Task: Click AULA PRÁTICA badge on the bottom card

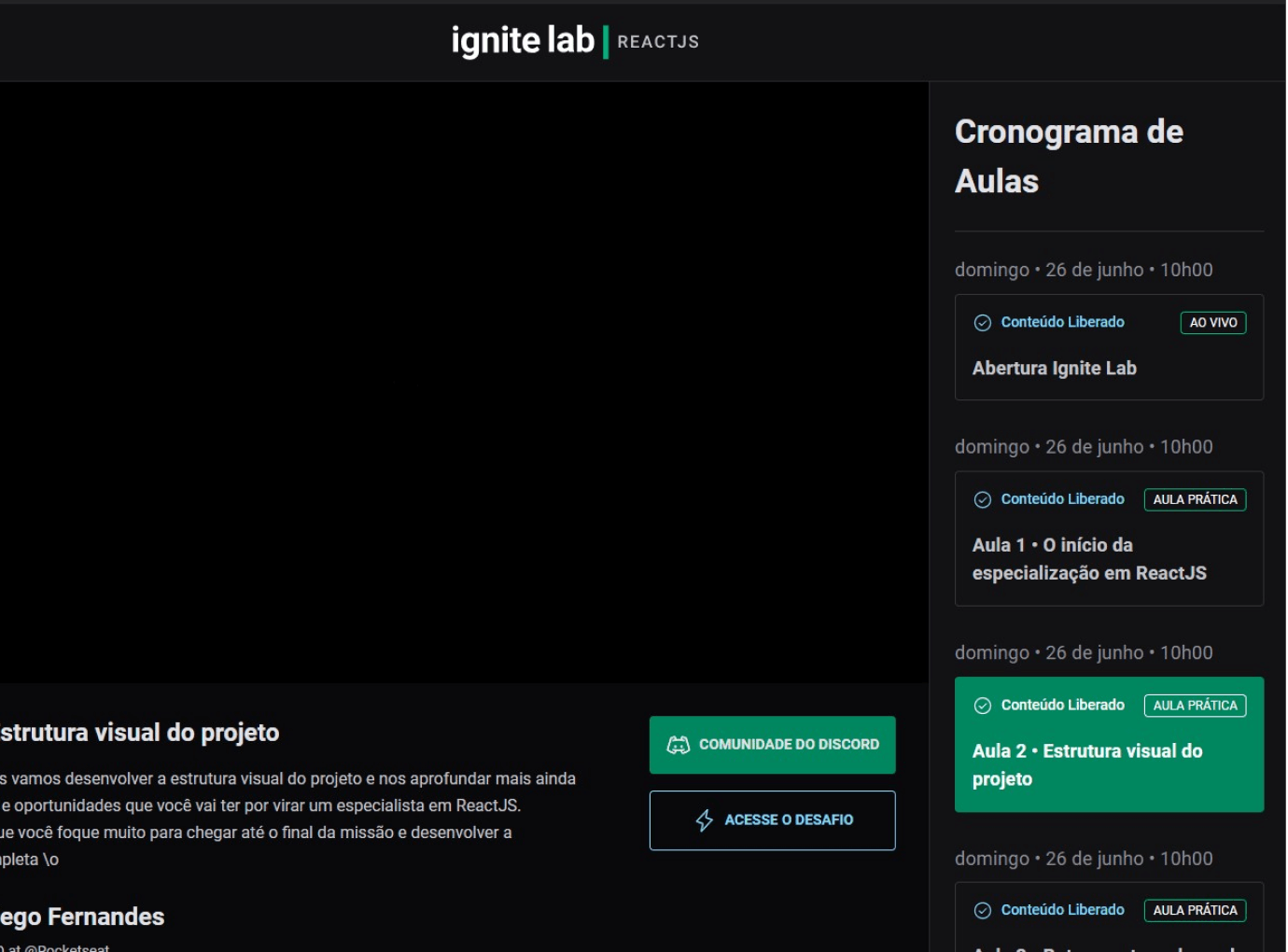Action: pyautogui.click(x=1195, y=910)
